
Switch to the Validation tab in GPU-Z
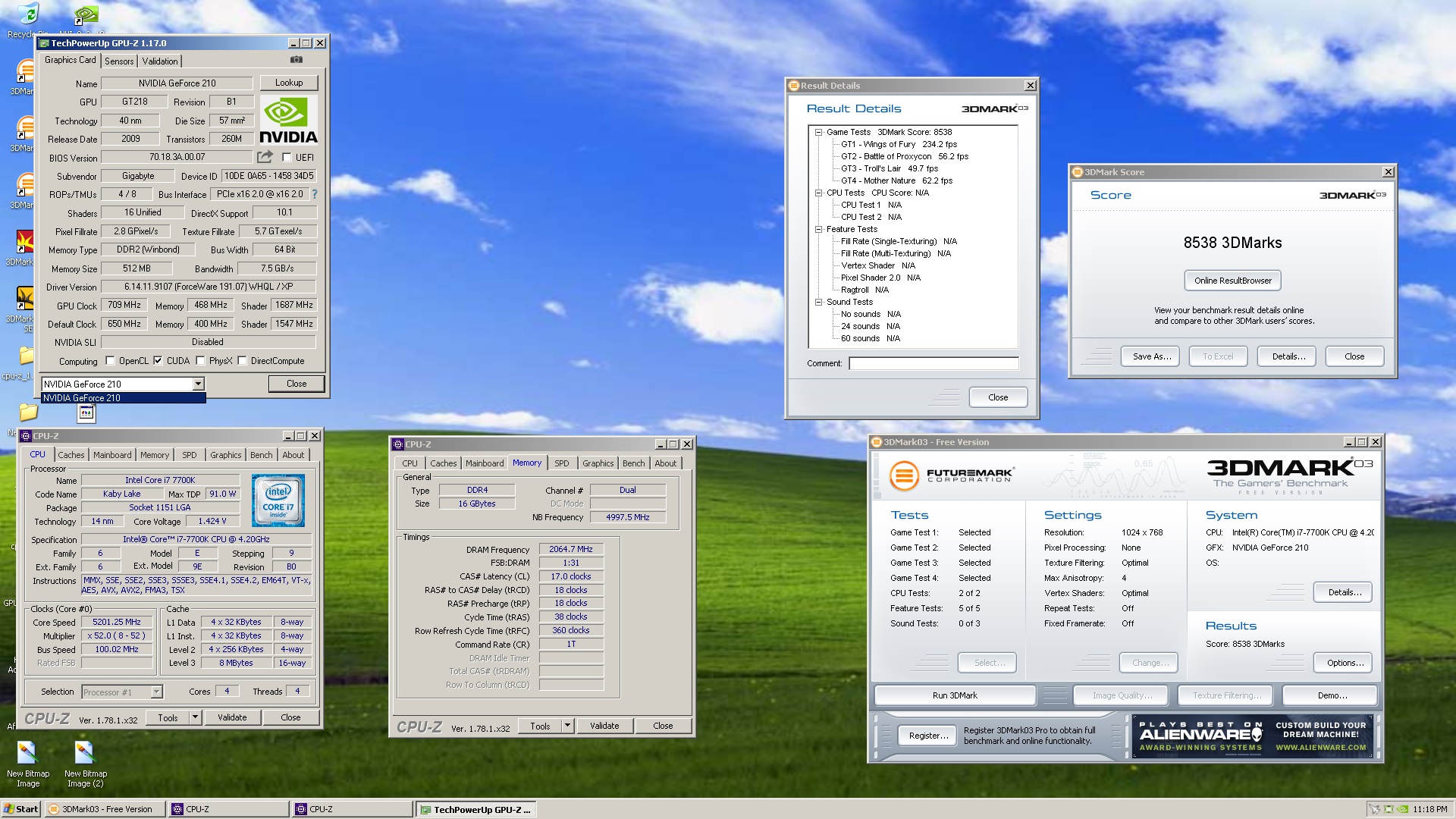(160, 61)
